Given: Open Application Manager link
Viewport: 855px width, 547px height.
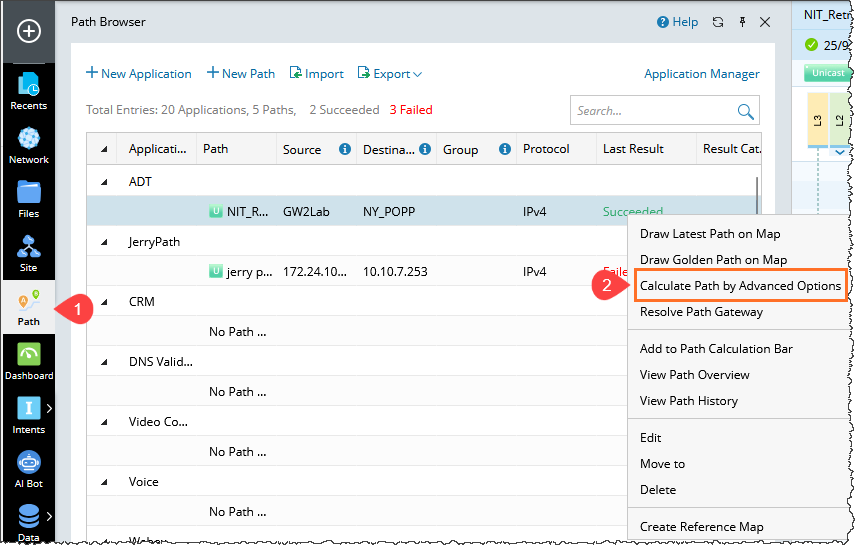Looking at the screenshot, I should pos(702,74).
